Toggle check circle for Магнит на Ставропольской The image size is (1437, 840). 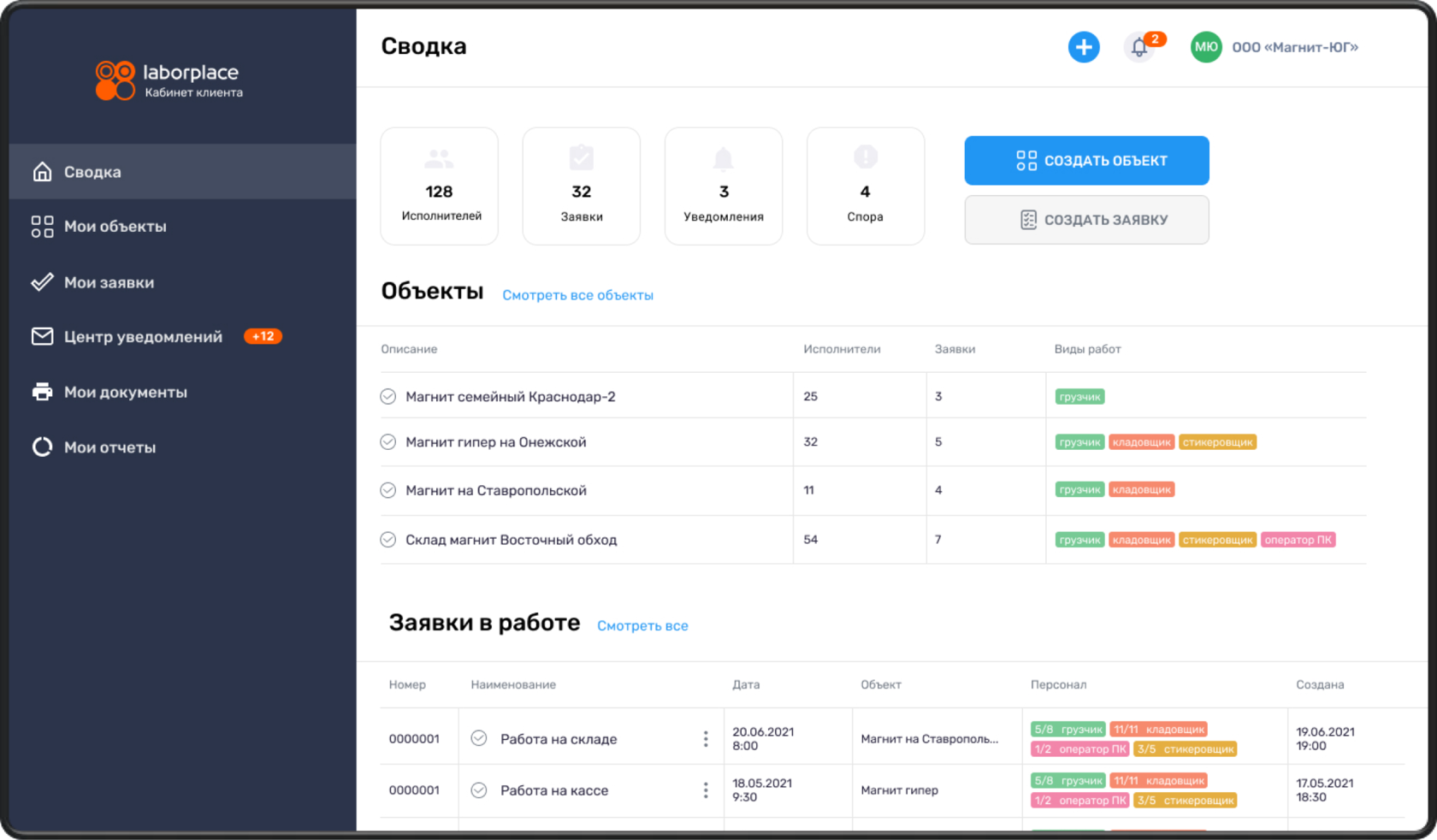[388, 490]
